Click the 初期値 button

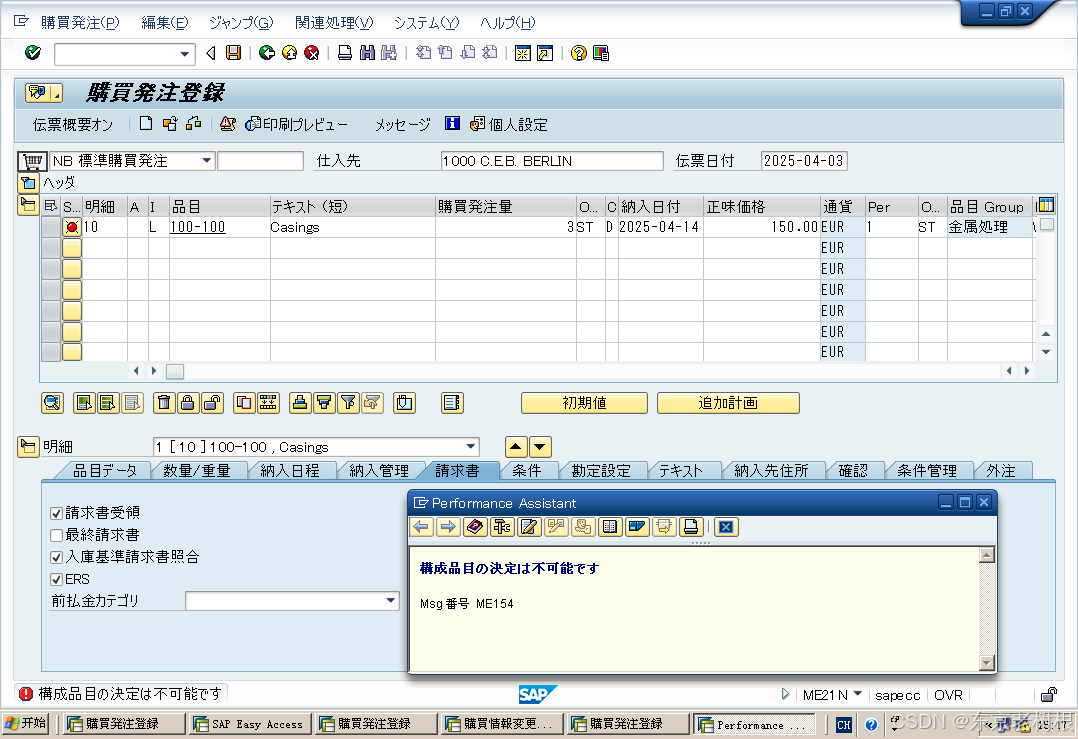pos(584,403)
